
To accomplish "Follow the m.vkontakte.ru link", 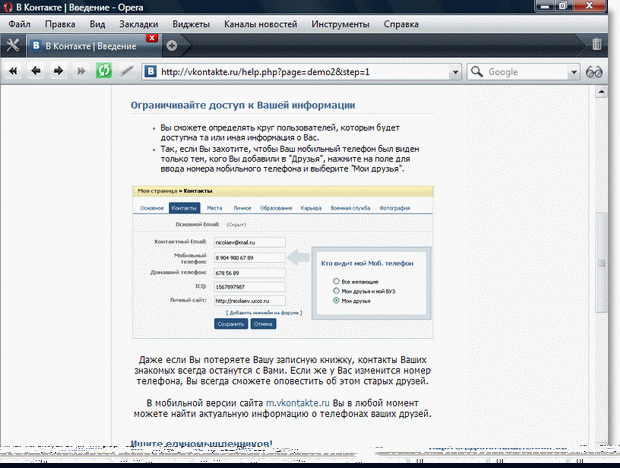I will (x=297, y=403).
